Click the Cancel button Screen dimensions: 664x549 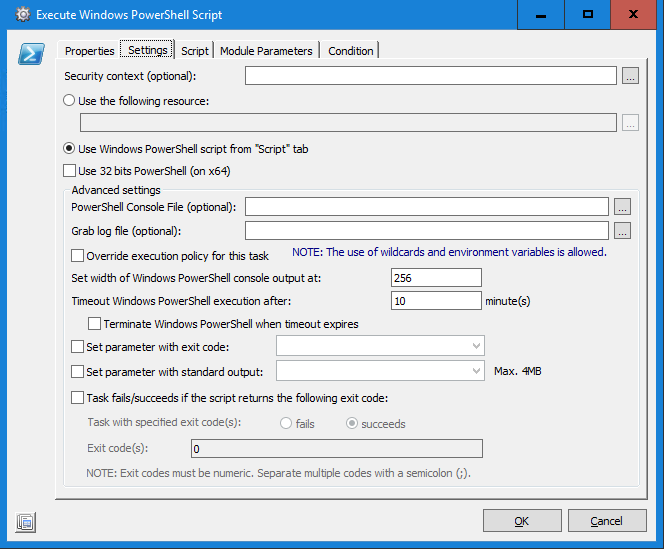(607, 521)
